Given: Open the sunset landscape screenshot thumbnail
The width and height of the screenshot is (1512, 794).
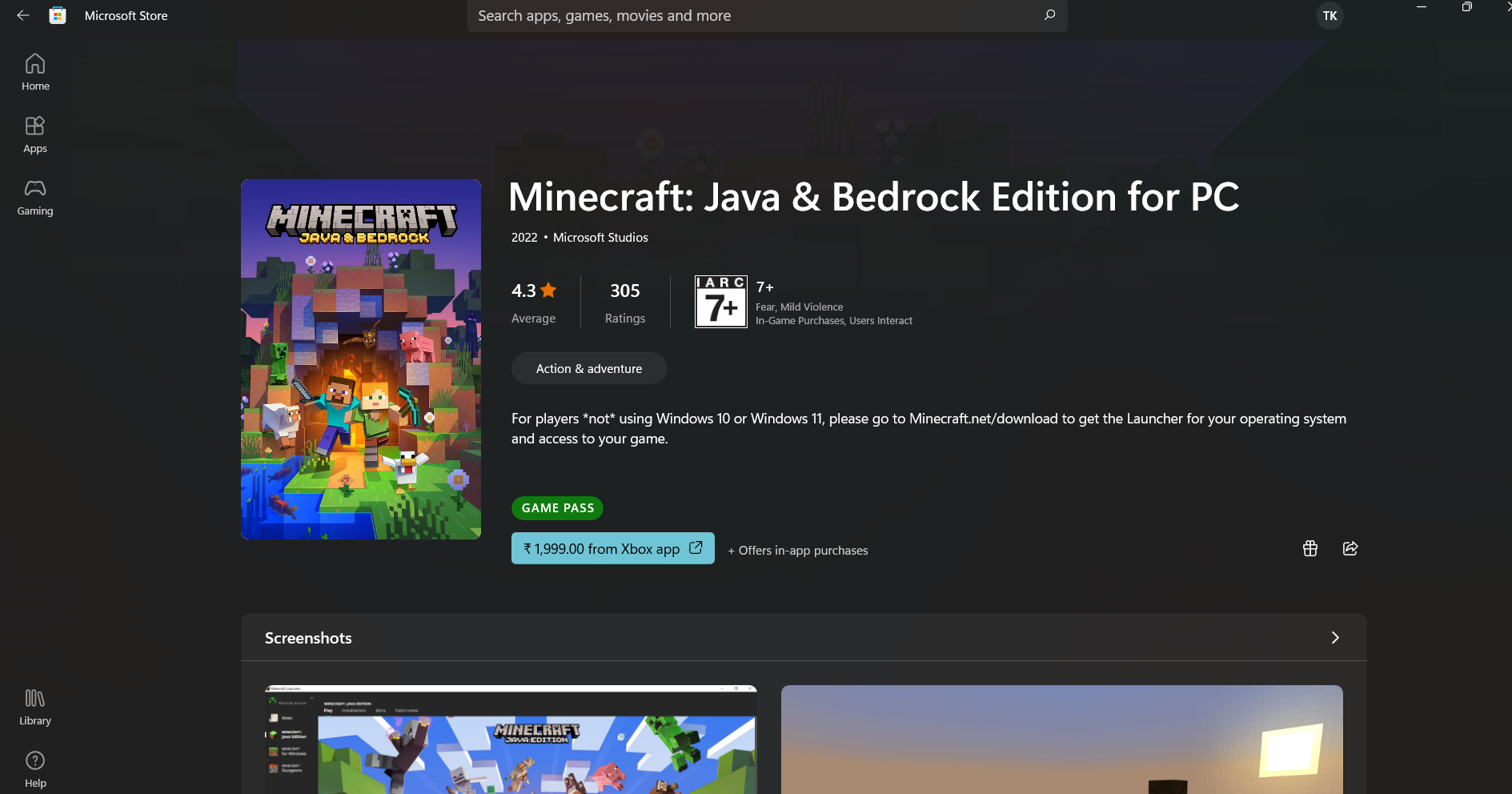Looking at the screenshot, I should tap(1062, 740).
